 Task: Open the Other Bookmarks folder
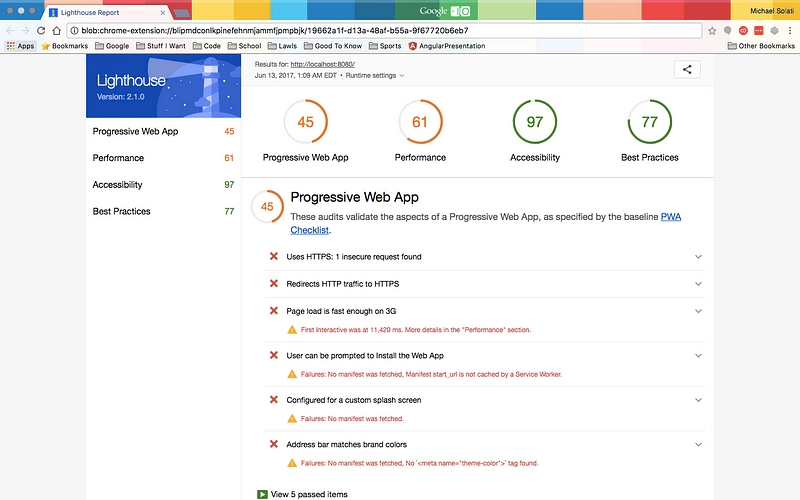point(761,46)
